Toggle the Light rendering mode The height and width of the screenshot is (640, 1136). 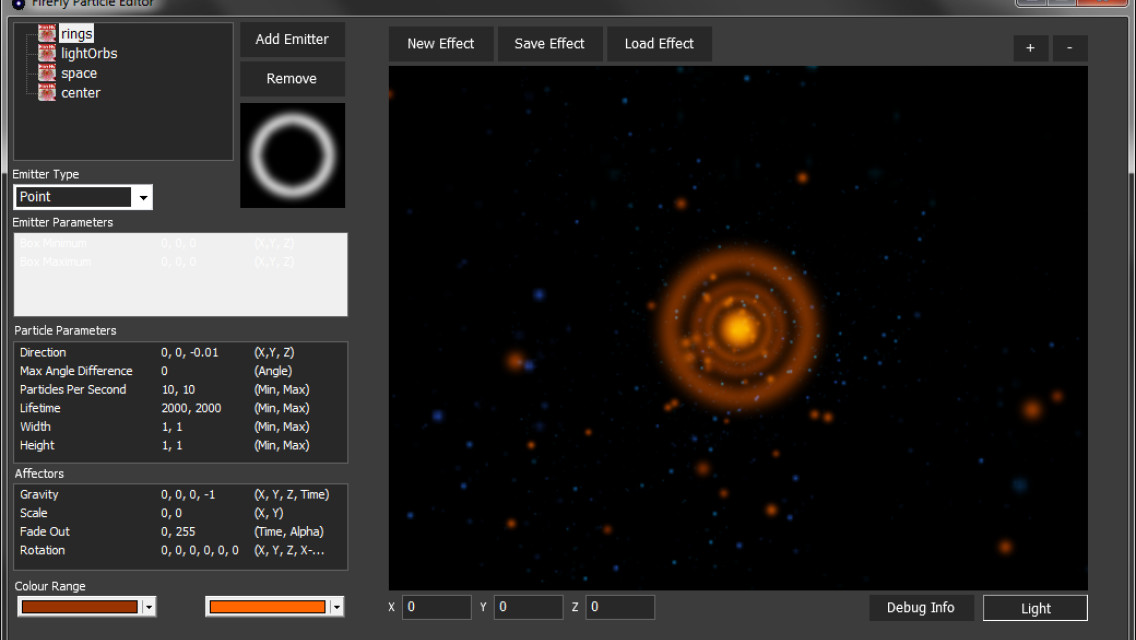point(1035,607)
